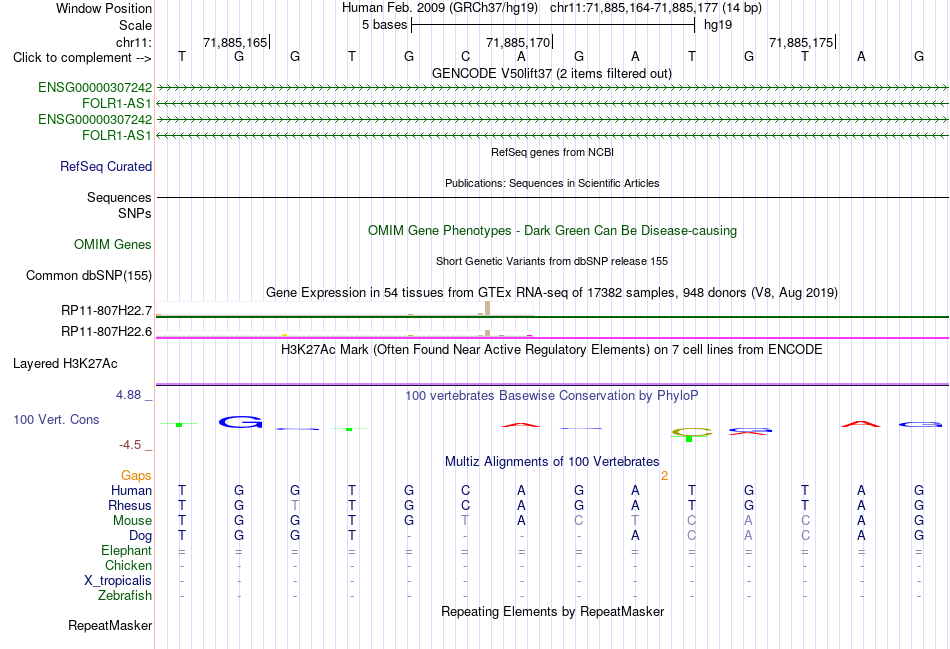Click the 71,885,170 position marker
This screenshot has width=950, height=649.
click(519, 42)
